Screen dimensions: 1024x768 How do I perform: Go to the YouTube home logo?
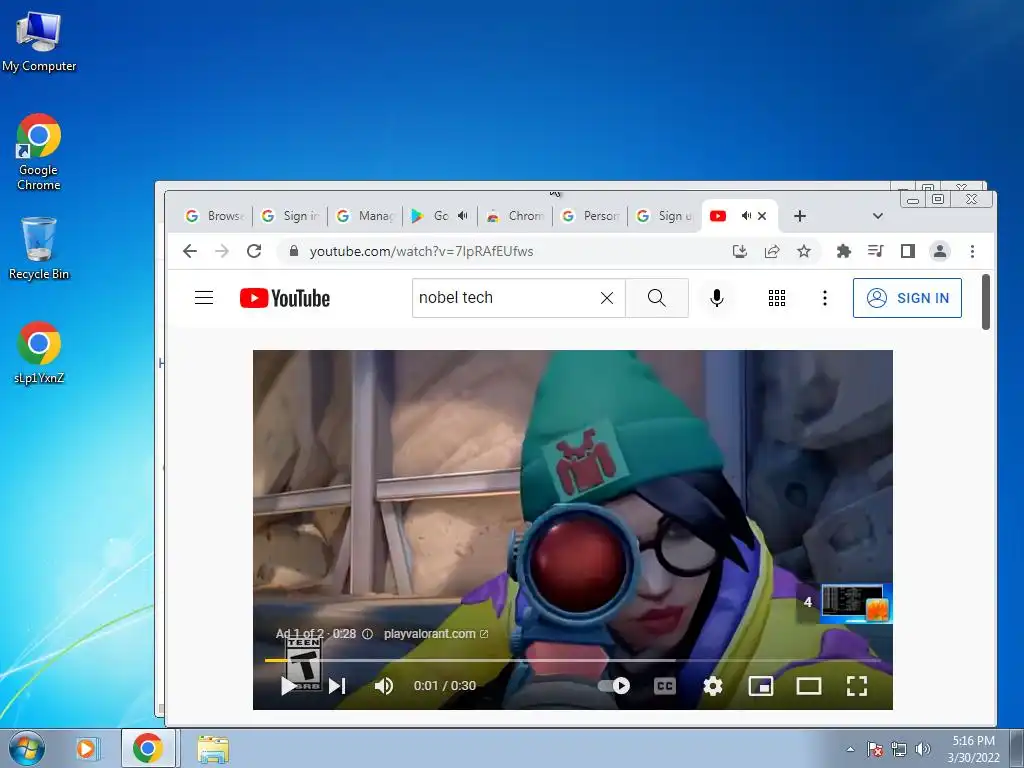coord(285,298)
